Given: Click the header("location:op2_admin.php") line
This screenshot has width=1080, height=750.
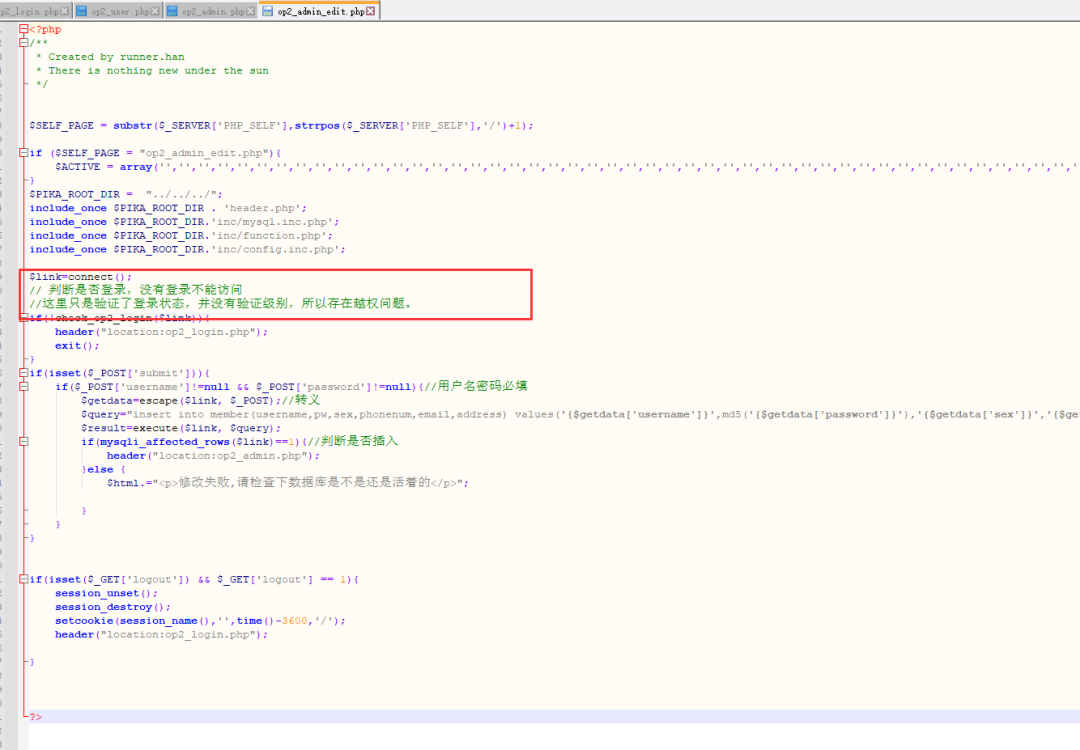Looking at the screenshot, I should tap(214, 456).
